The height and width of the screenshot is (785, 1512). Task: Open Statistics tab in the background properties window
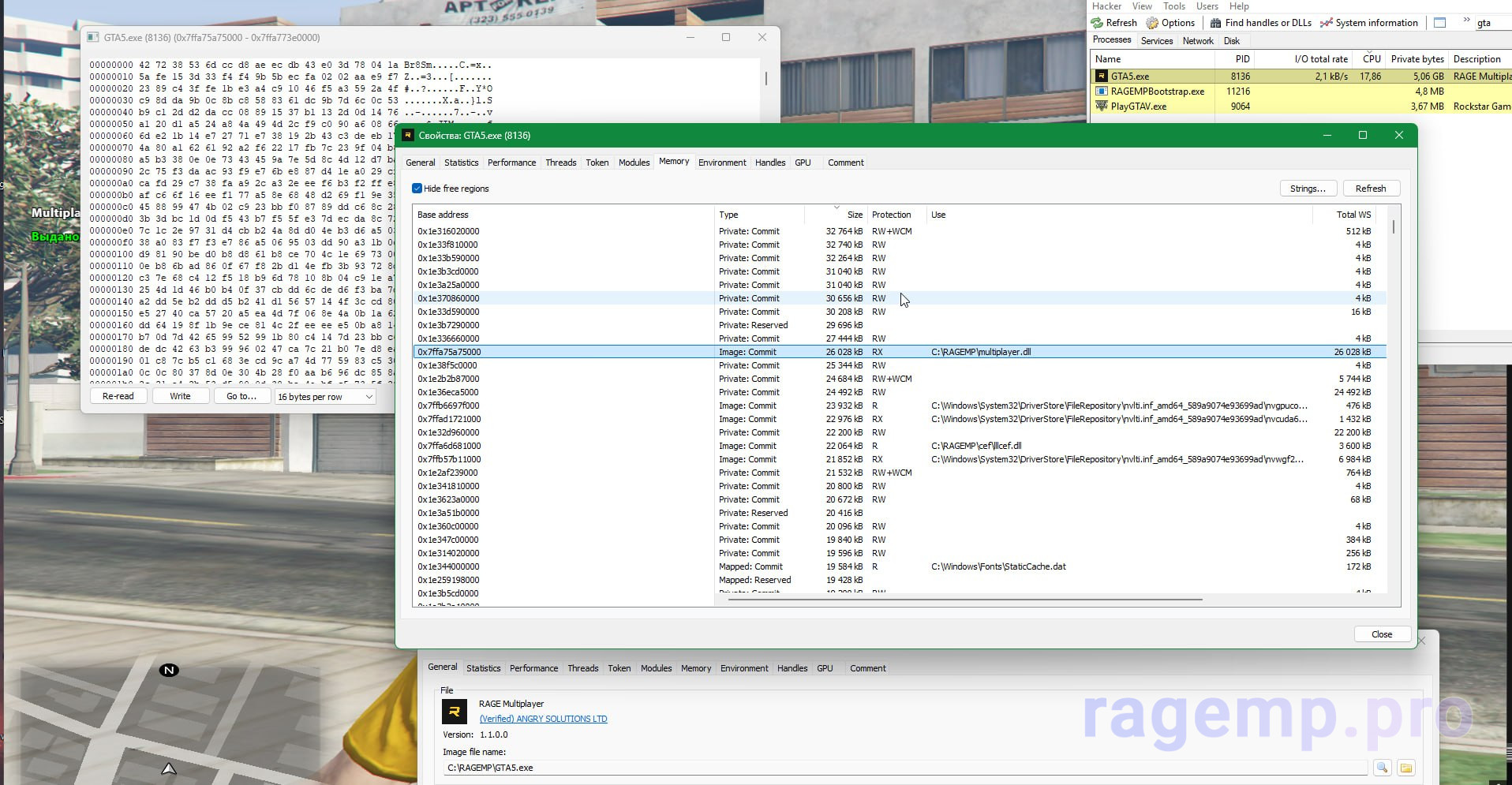pyautogui.click(x=484, y=668)
